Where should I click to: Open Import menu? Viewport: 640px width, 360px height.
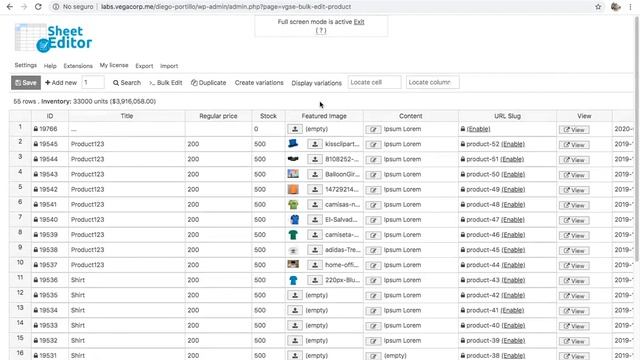(169, 66)
